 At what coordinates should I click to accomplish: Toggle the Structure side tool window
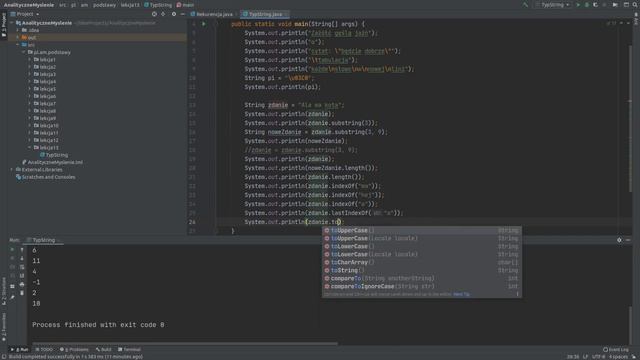click(x=4, y=291)
